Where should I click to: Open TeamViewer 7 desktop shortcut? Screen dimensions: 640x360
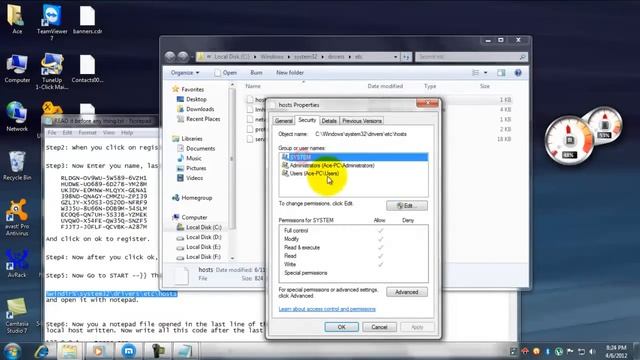tap(52, 22)
